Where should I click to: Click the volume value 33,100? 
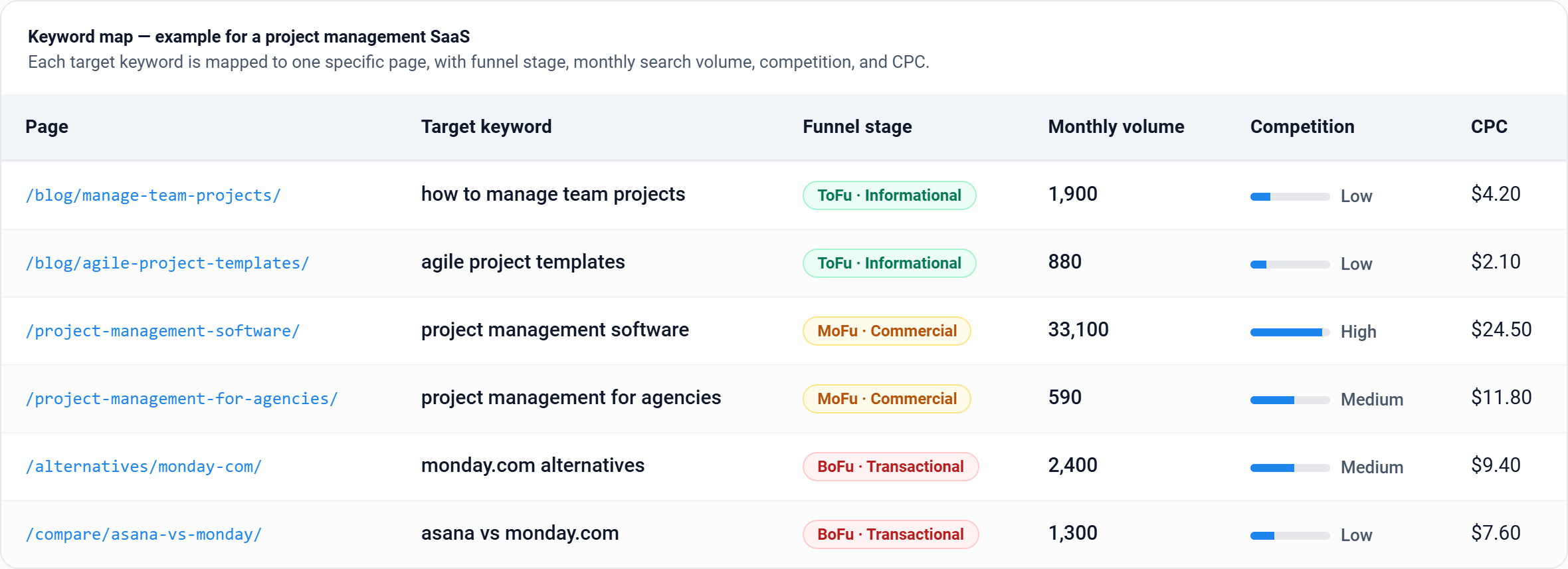tap(1078, 330)
